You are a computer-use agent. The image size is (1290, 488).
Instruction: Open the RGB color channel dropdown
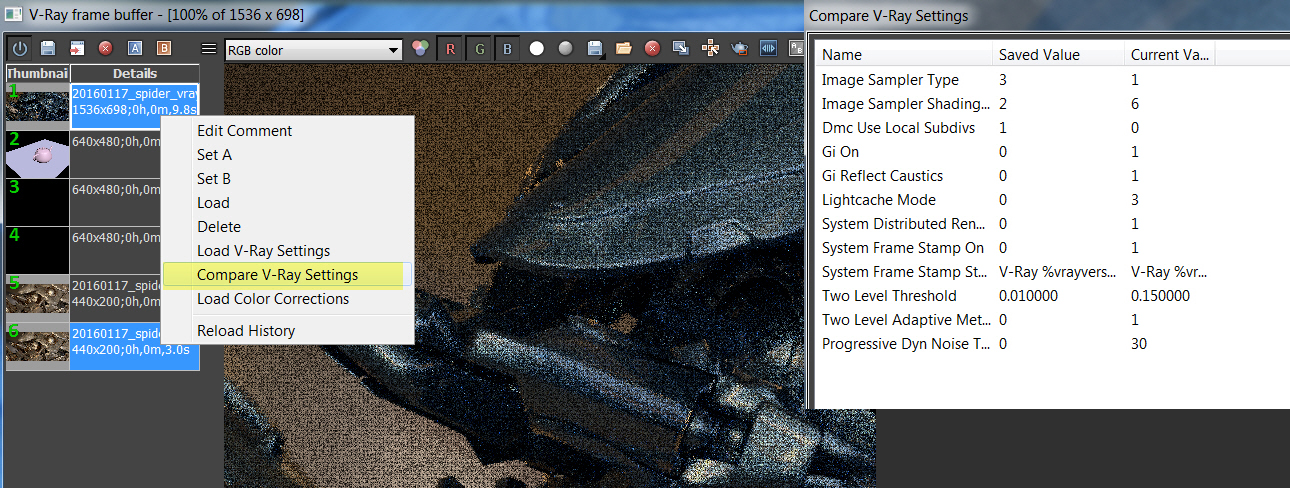click(x=313, y=49)
